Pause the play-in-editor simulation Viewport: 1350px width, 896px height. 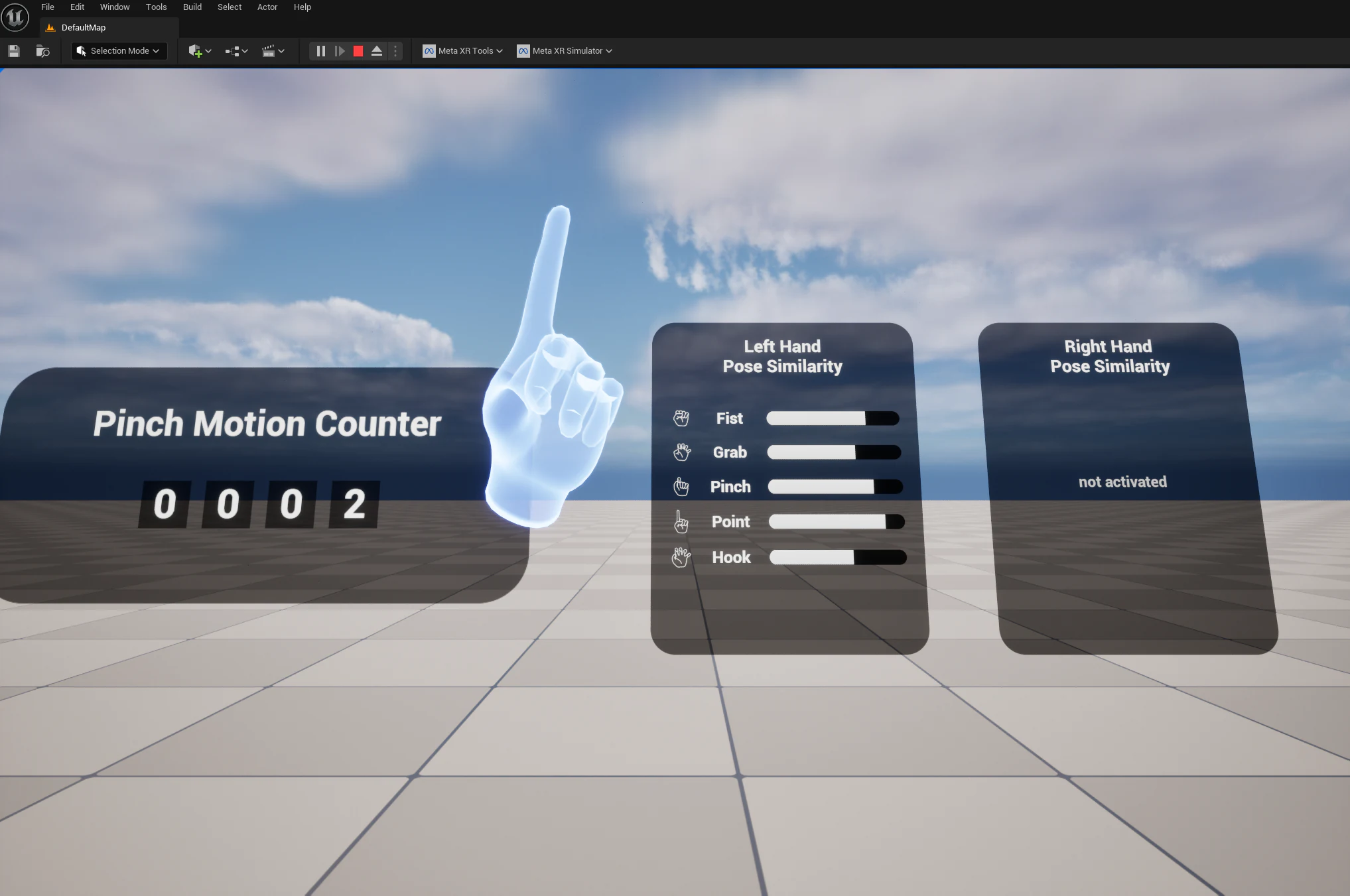coord(321,51)
